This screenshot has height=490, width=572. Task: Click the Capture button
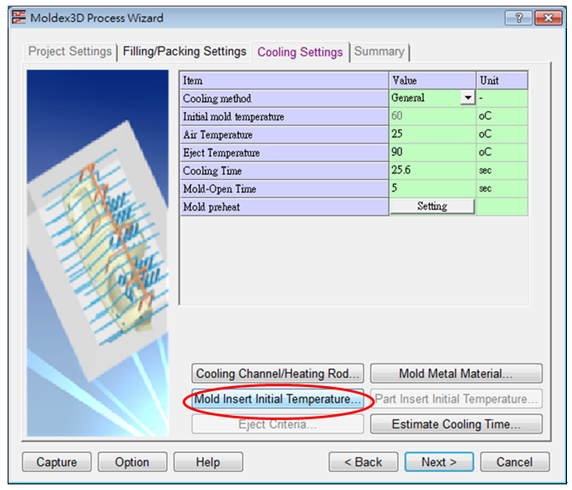[57, 462]
